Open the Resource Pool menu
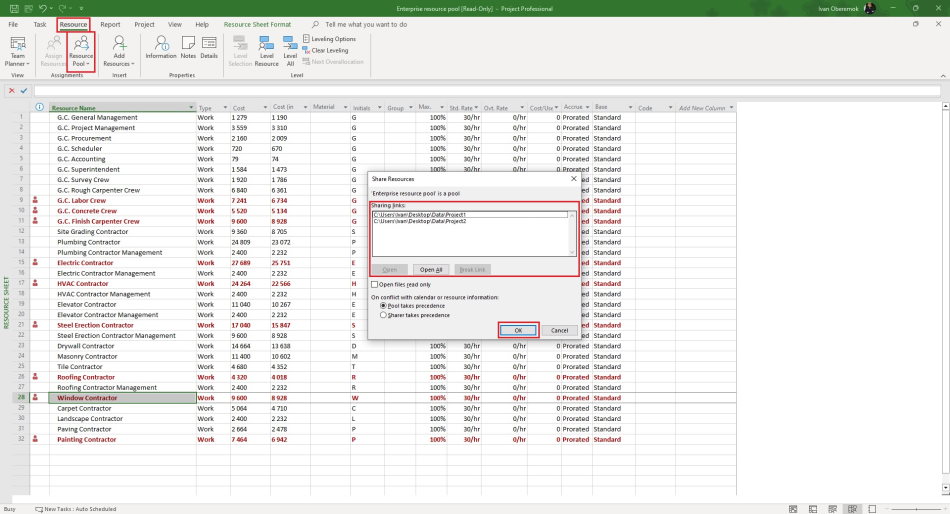Image resolution: width=950 pixels, height=514 pixels. click(81, 52)
